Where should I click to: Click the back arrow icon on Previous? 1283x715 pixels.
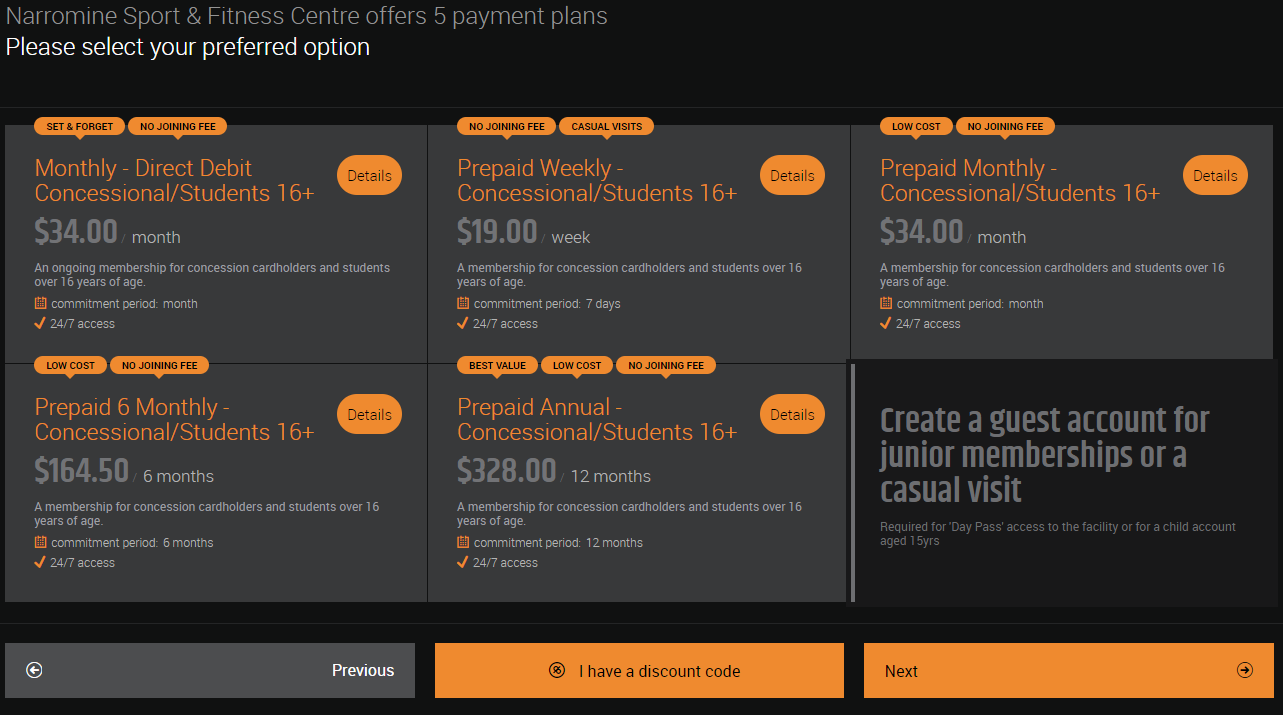34,670
